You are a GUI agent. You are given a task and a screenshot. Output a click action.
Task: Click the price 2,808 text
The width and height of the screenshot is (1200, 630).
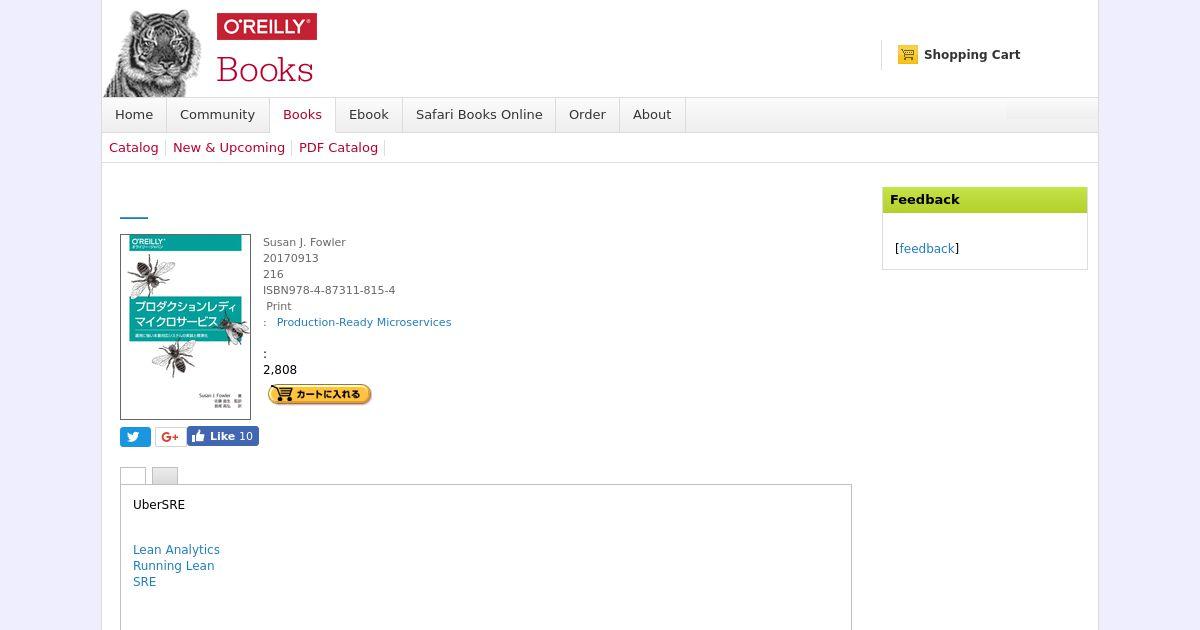coord(280,370)
